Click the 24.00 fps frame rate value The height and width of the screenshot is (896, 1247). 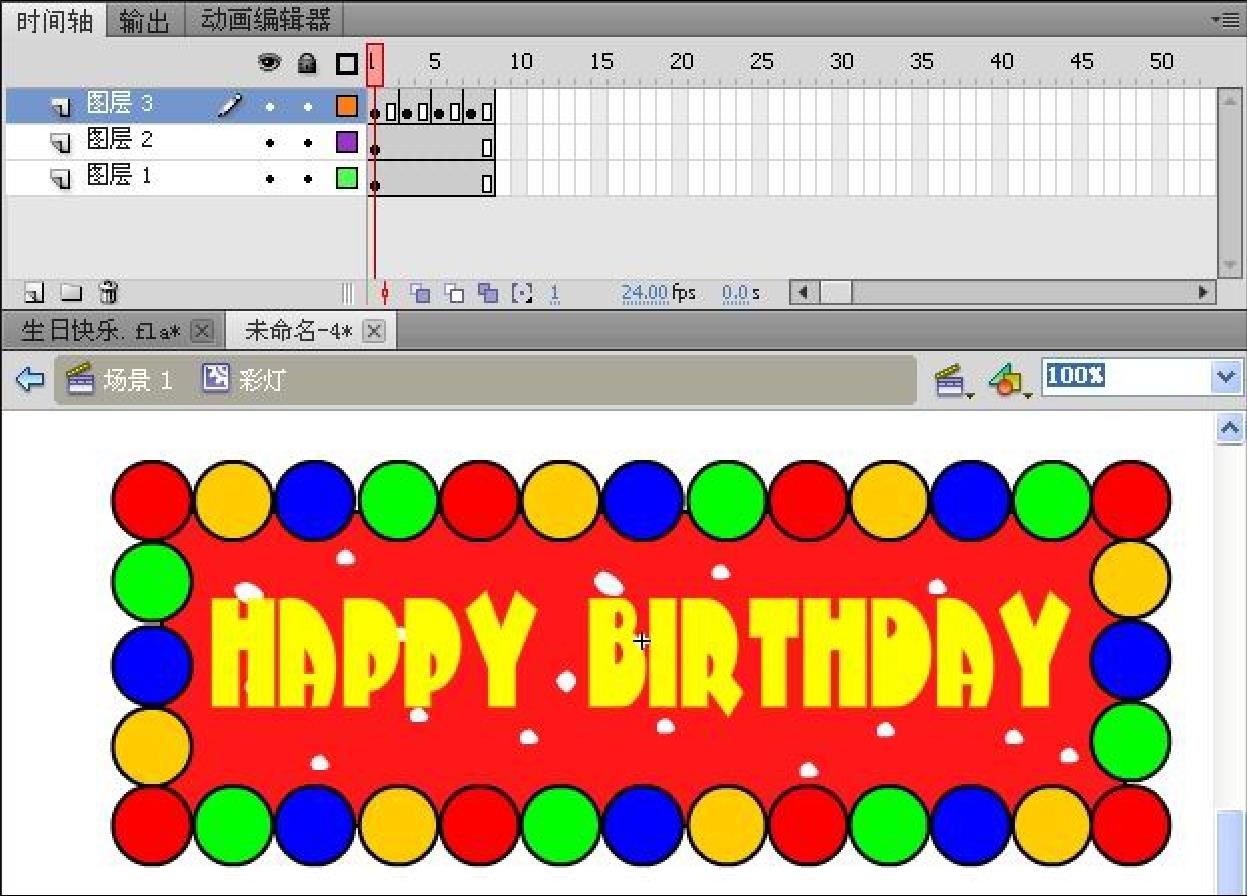pos(645,293)
